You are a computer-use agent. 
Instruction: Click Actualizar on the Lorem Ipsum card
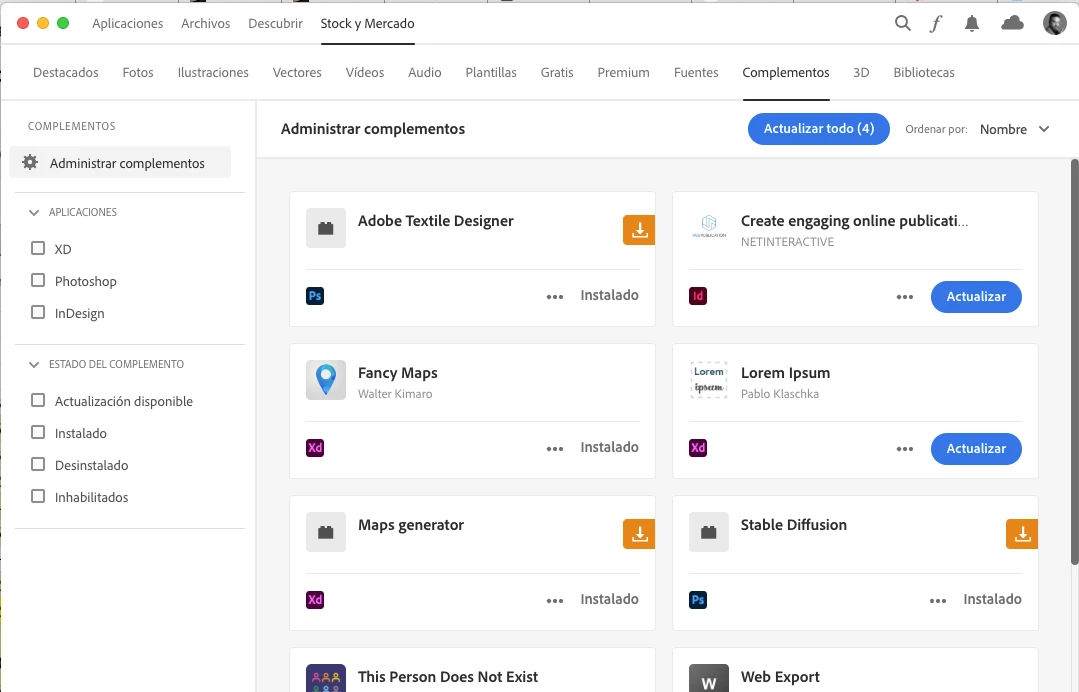pos(976,448)
